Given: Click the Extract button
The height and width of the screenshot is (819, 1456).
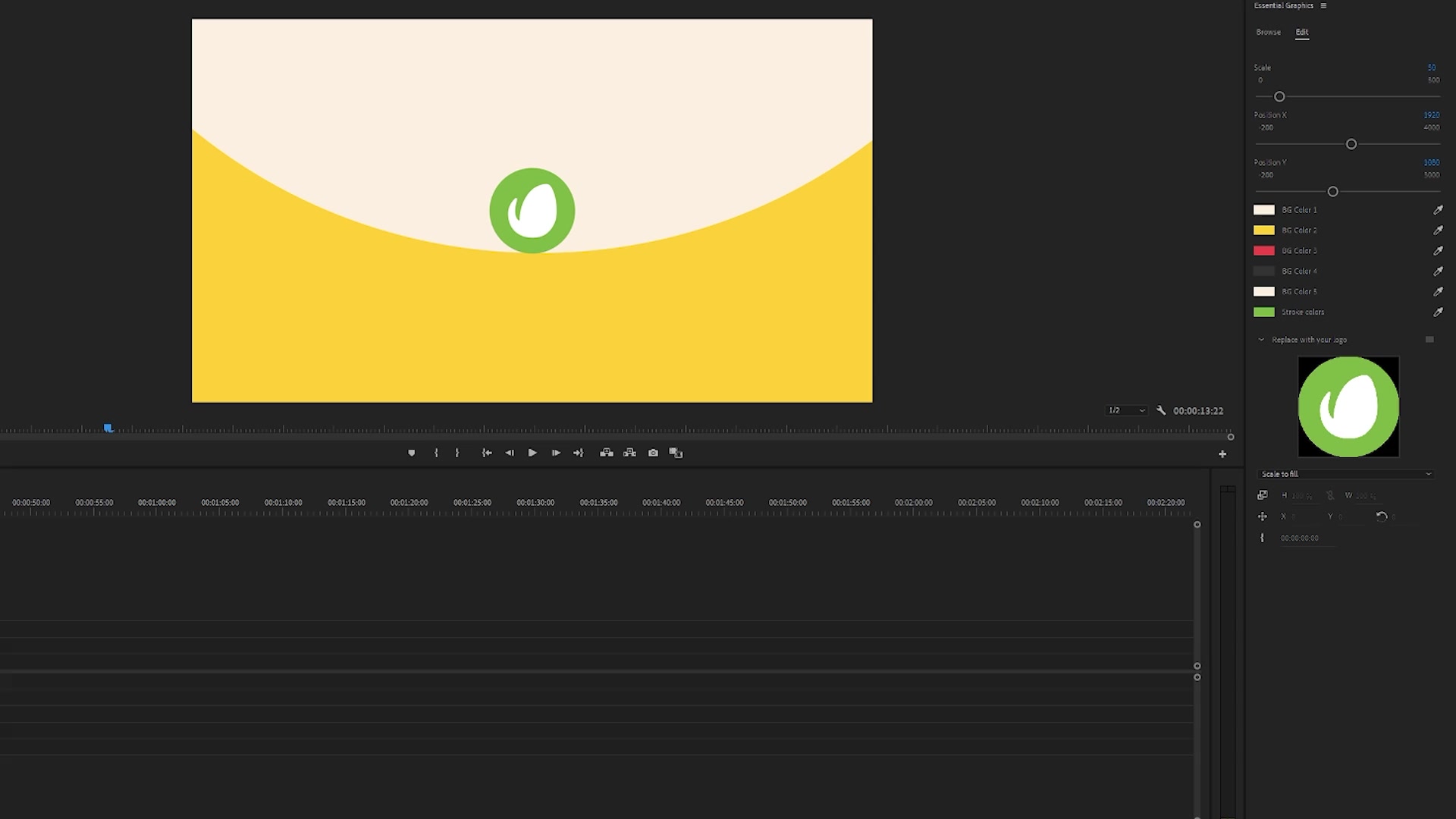Looking at the screenshot, I should click(x=629, y=453).
